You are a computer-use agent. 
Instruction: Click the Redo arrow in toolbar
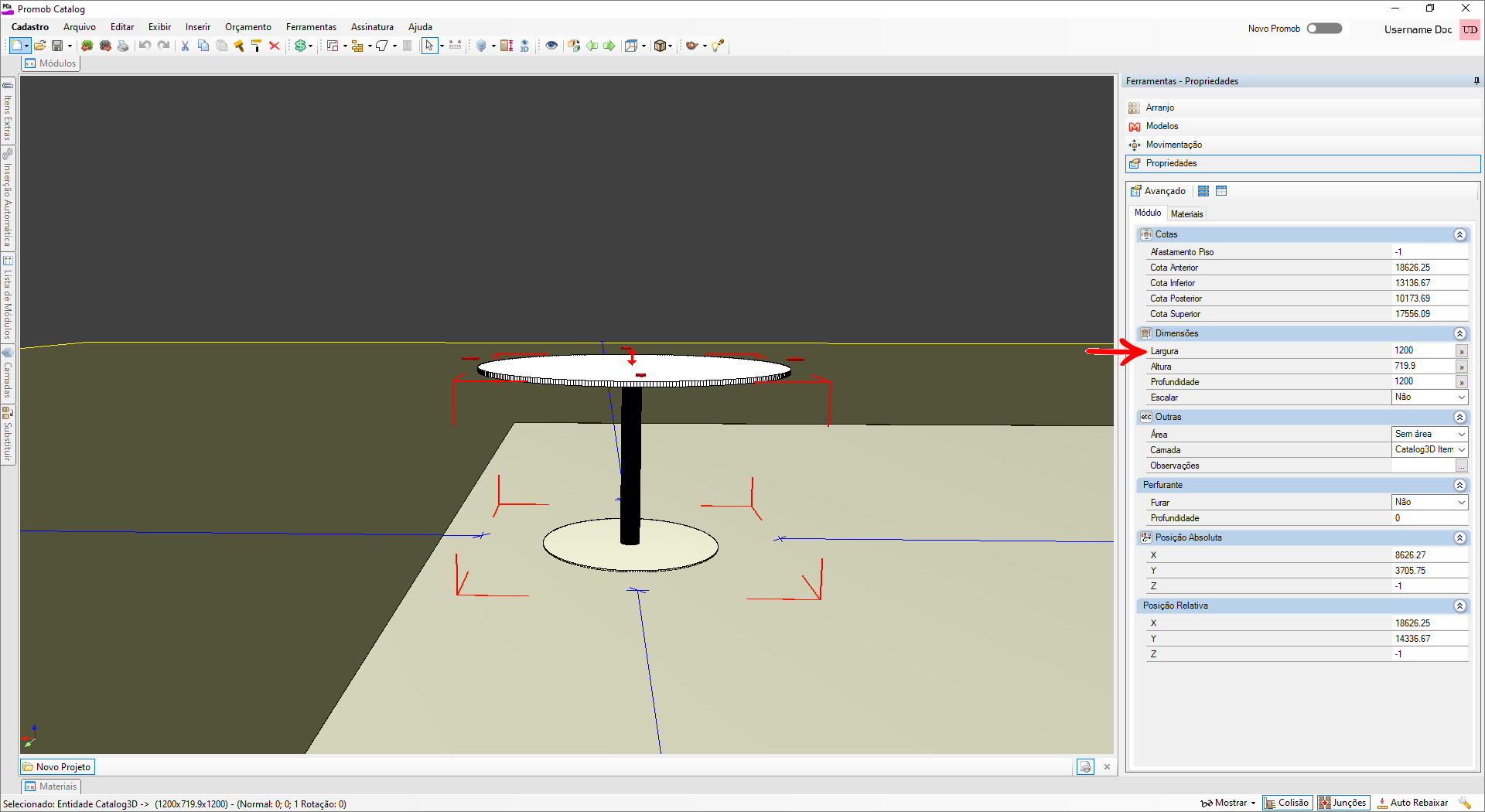point(163,46)
